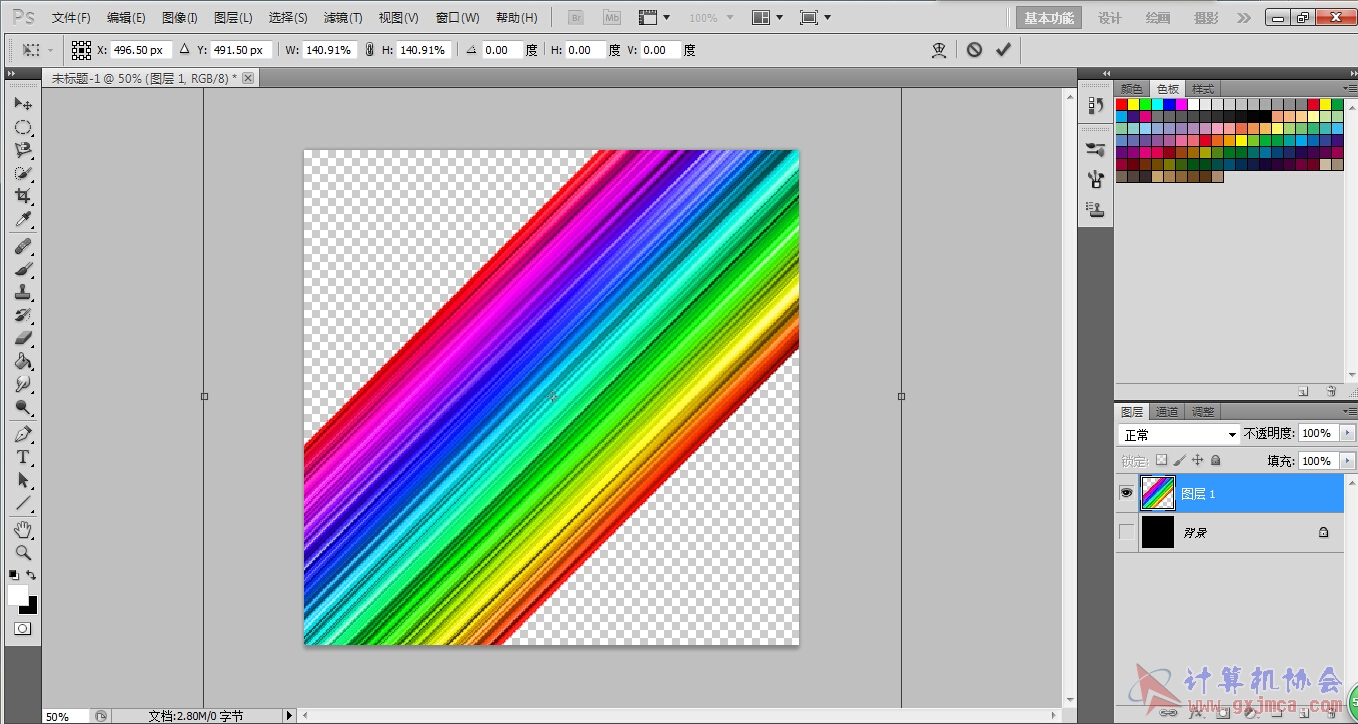Toggle the maintain aspect ratio link
The image size is (1358, 724).
point(369,49)
